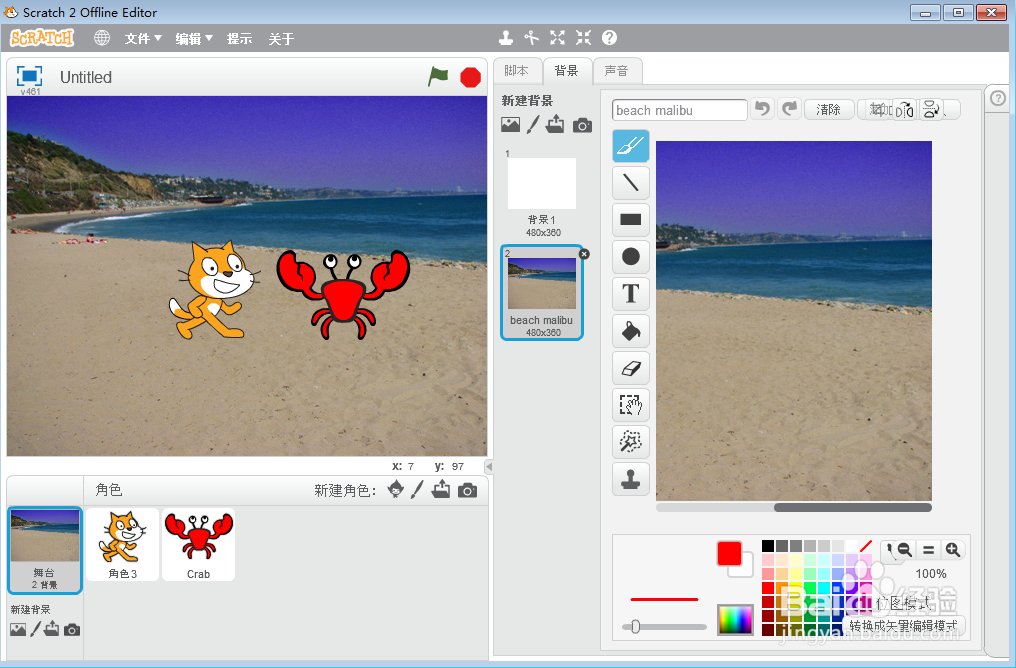
Task: Swap the current red foreground color
Action: click(x=729, y=554)
